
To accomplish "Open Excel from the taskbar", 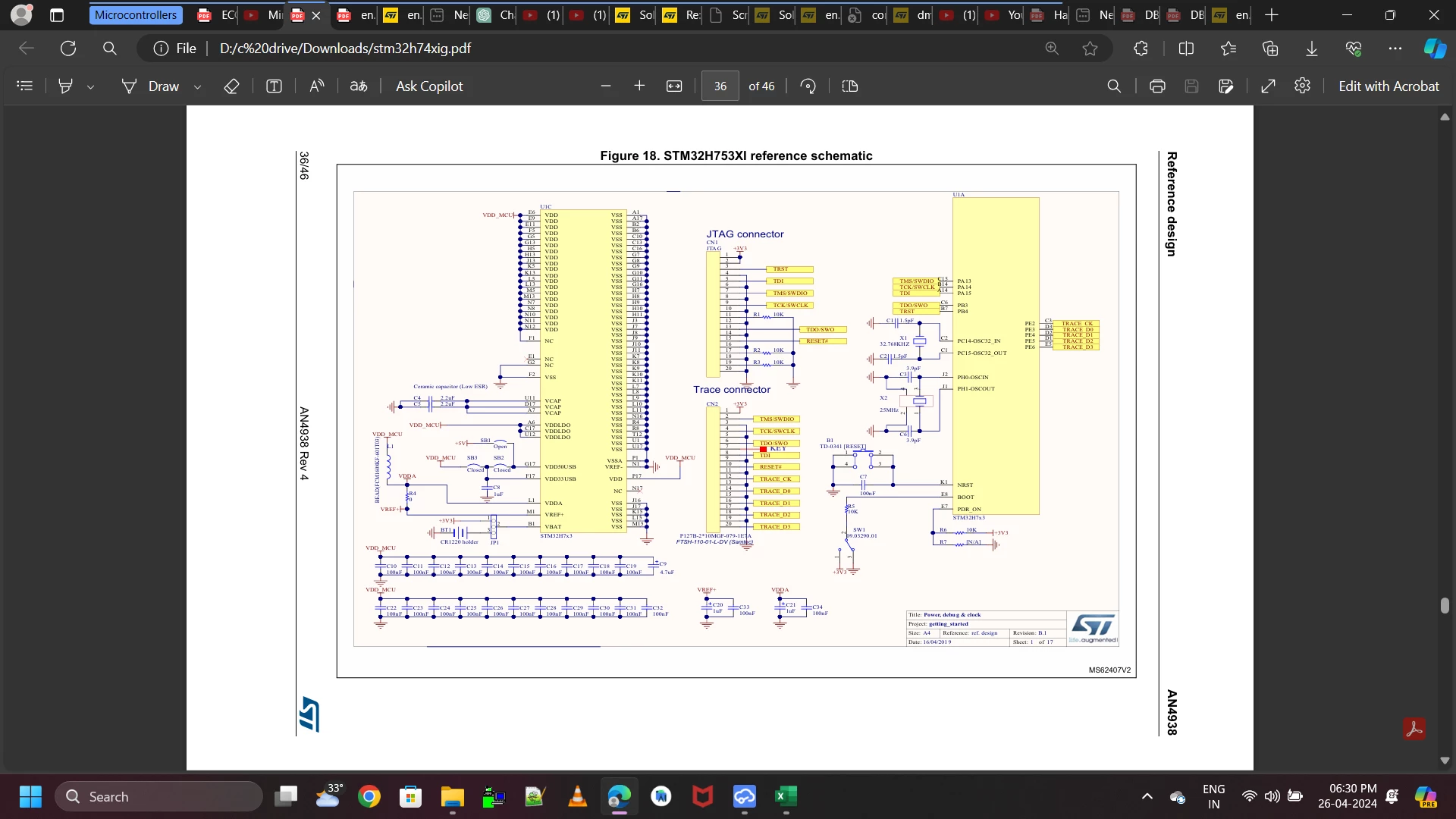I will pos(786,796).
